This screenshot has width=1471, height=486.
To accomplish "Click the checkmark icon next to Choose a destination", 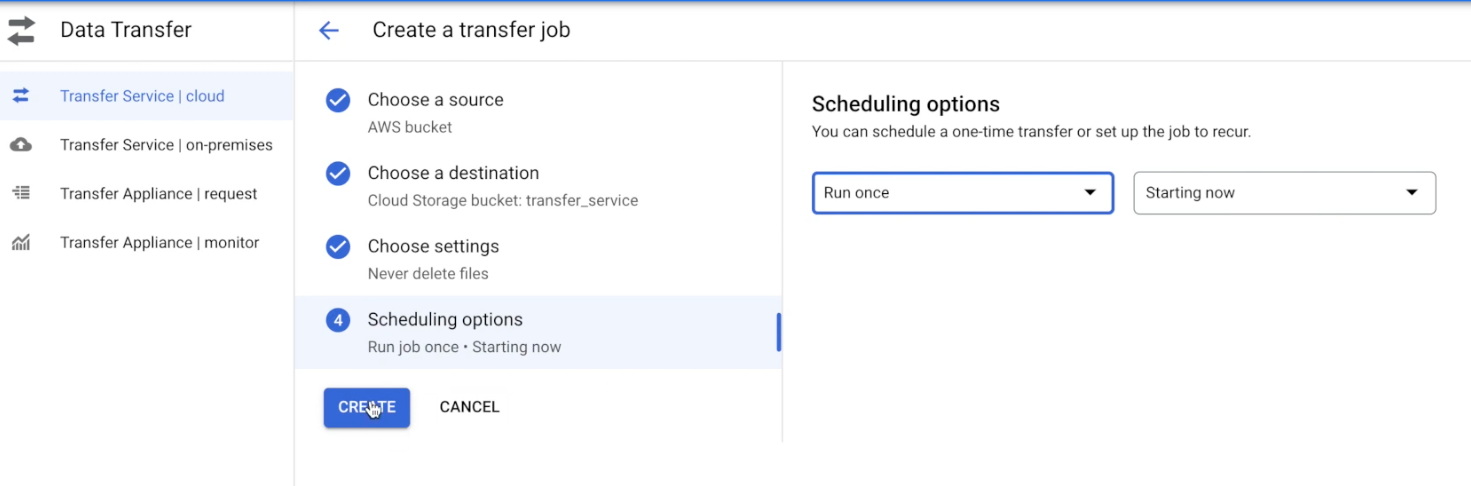I will (x=338, y=173).
